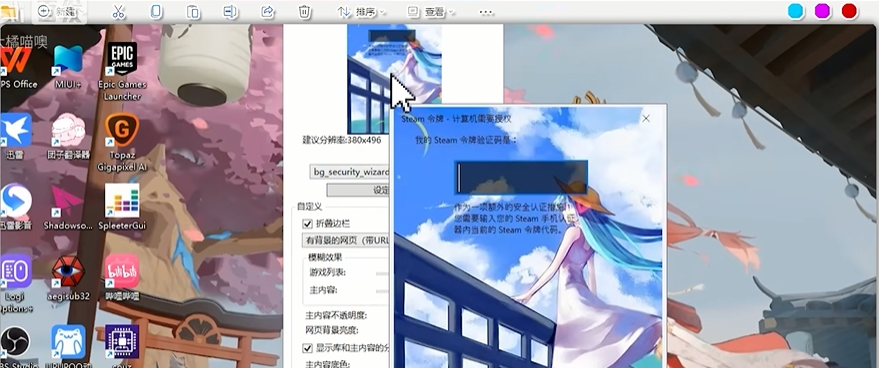Open the aegisub32 desktop shortcut

pyautogui.click(x=68, y=278)
